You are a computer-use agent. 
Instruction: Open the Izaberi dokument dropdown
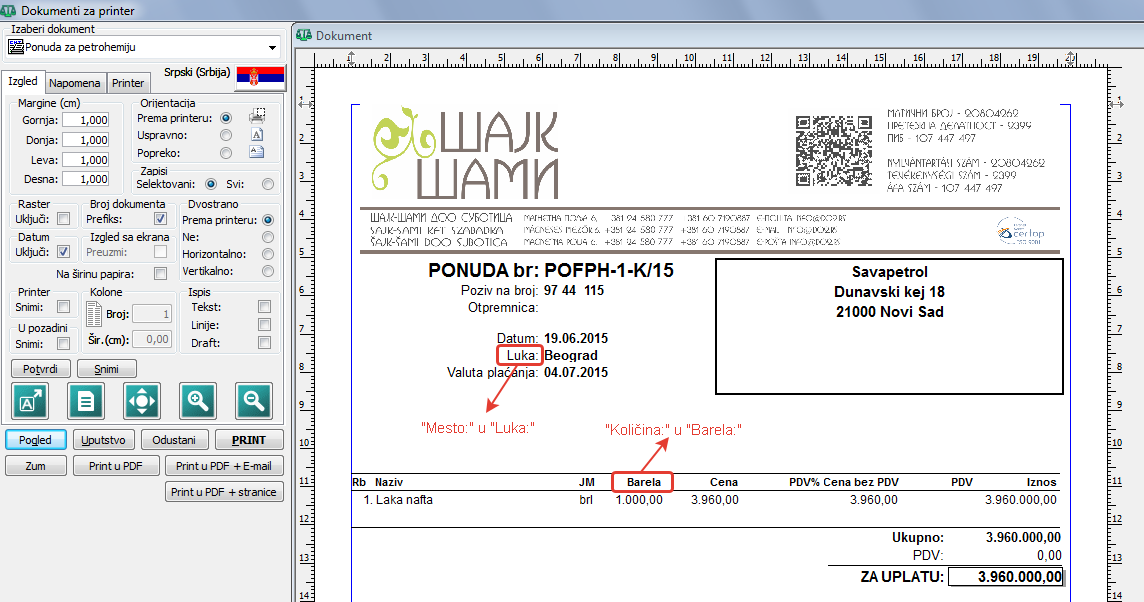pos(273,47)
